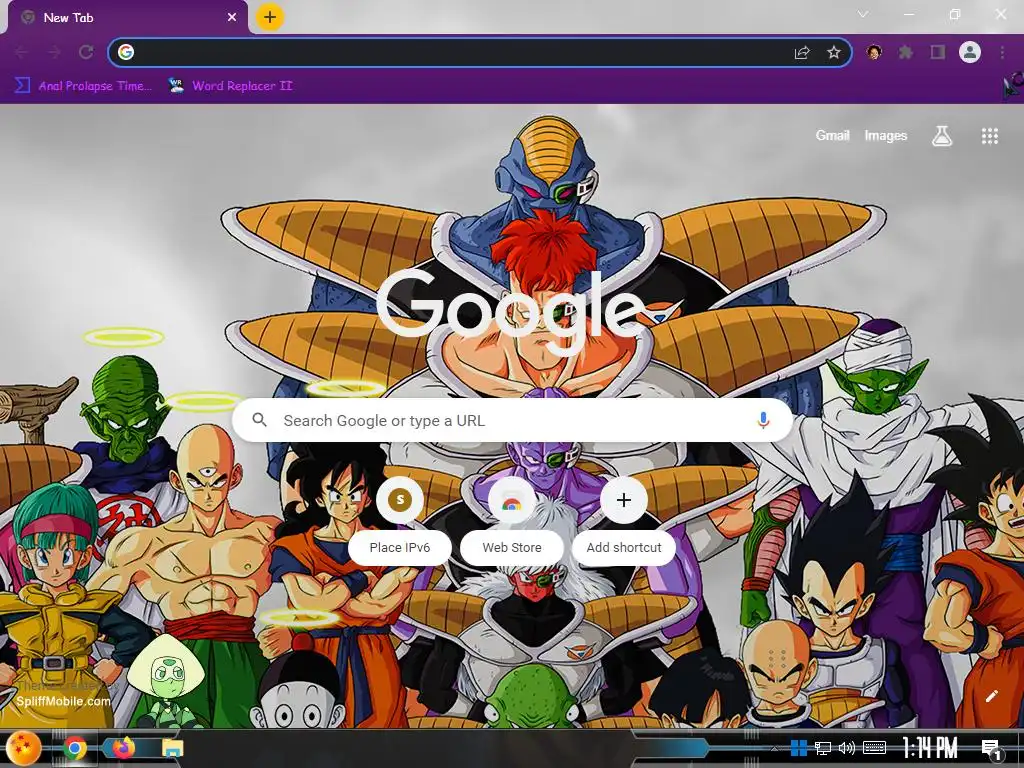The width and height of the screenshot is (1024, 768).
Task: Open Chrome three-dot menu
Action: [x=1002, y=52]
